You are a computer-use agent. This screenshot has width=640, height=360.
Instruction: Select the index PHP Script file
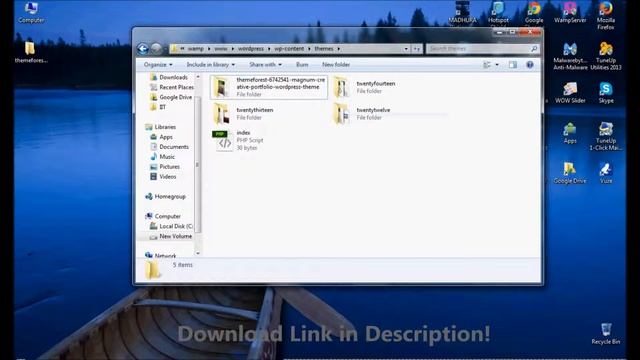(238, 140)
